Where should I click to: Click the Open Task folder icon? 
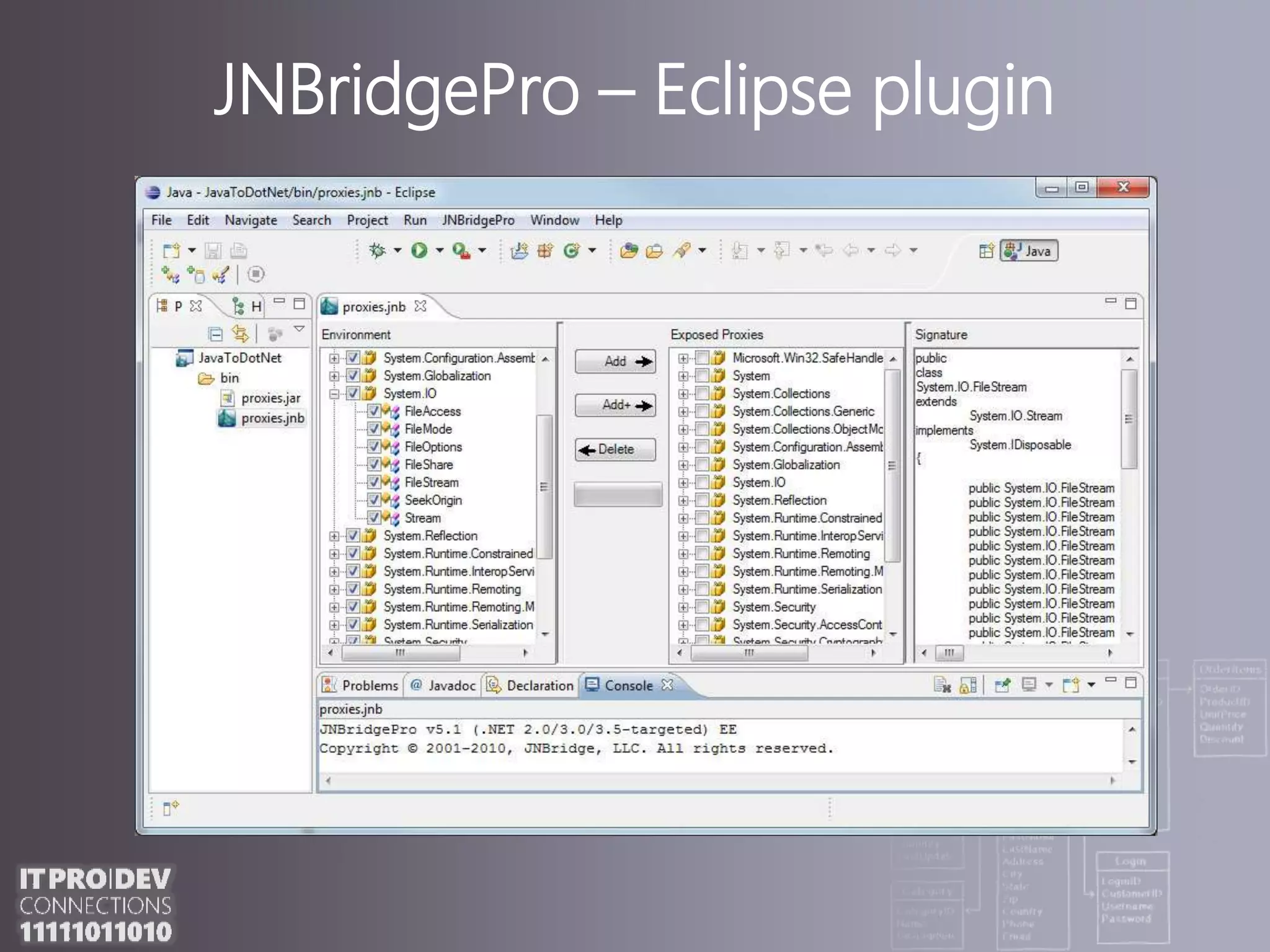click(654, 250)
